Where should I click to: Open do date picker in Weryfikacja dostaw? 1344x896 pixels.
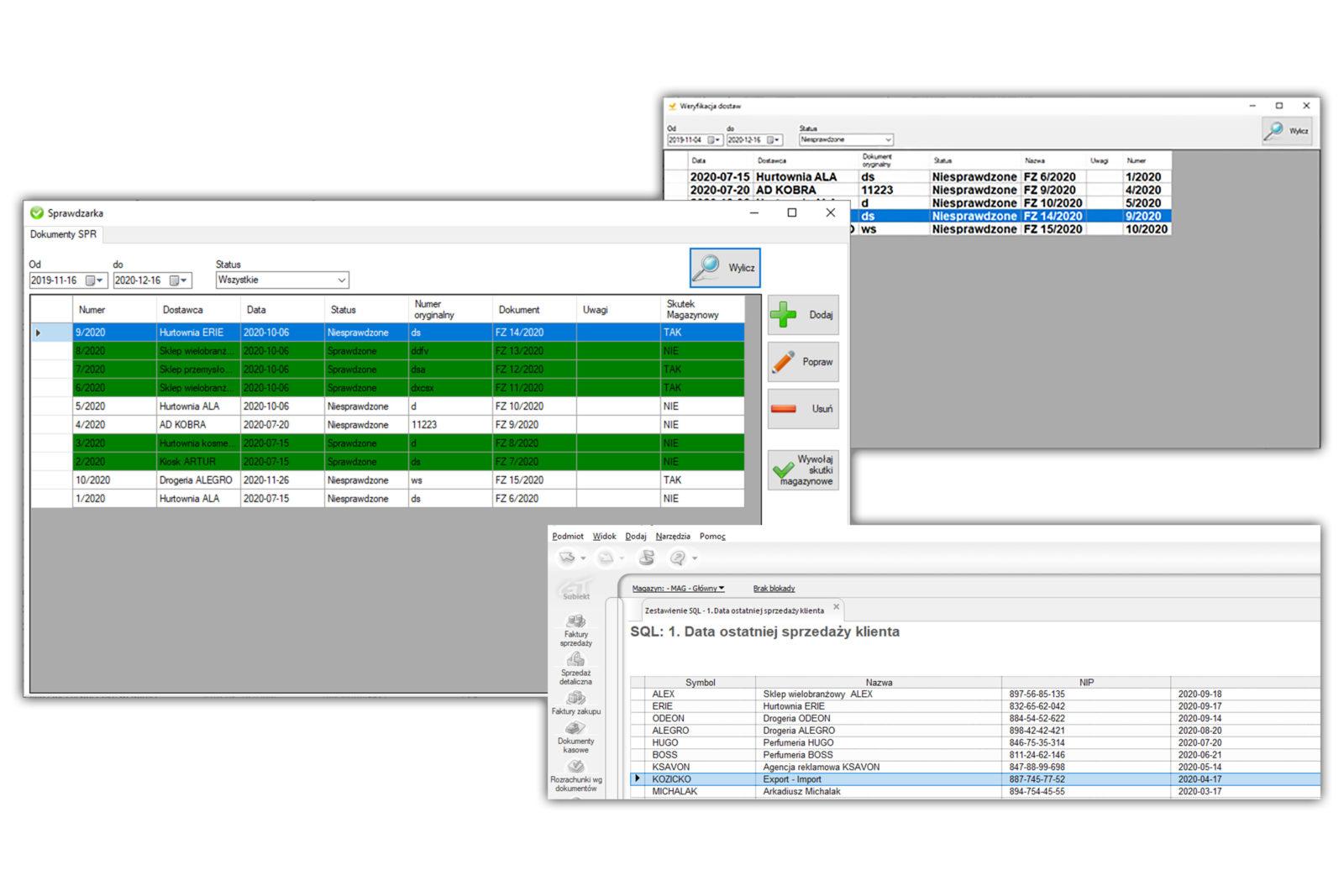(774, 140)
